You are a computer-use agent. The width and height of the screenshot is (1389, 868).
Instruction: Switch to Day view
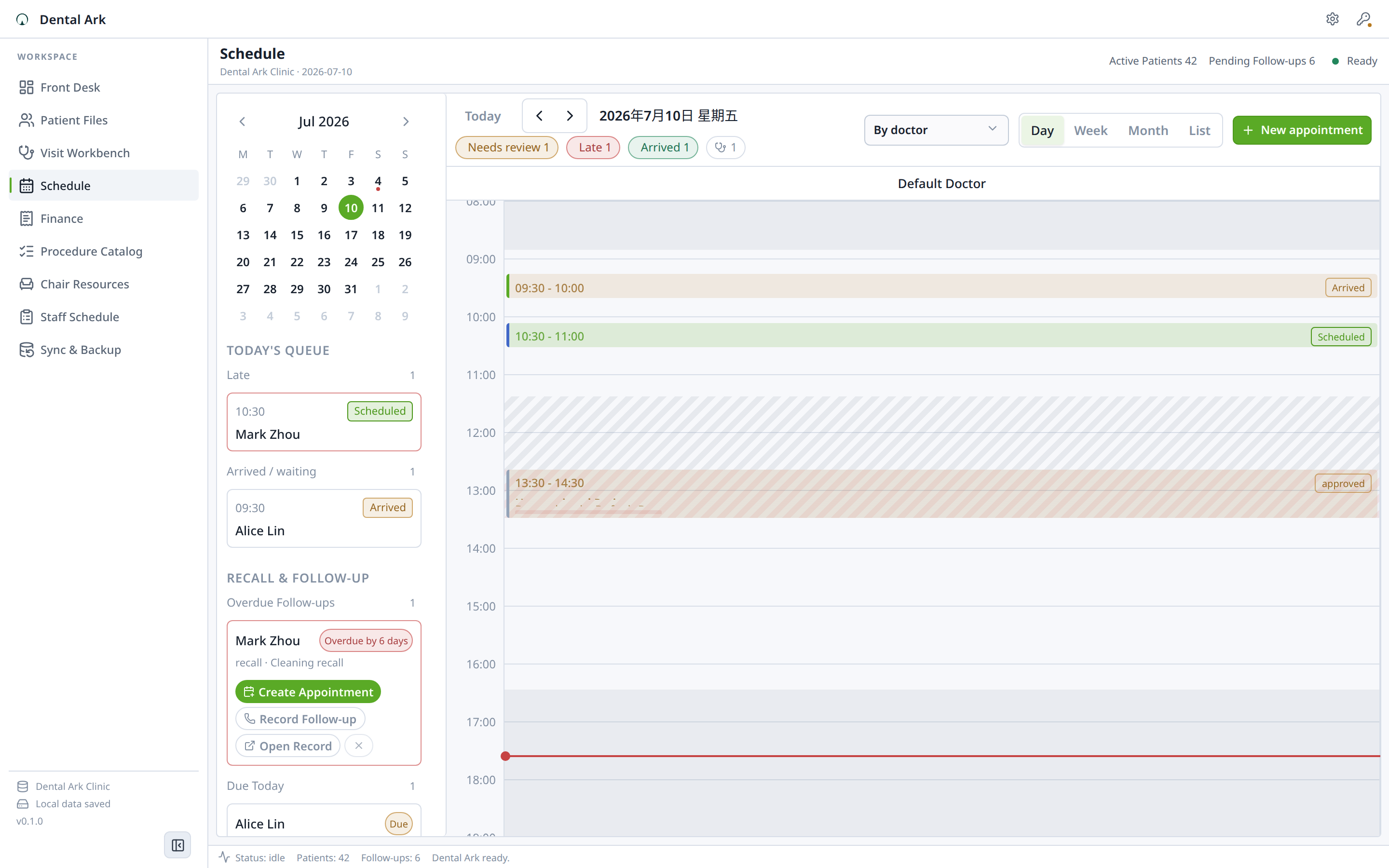click(1042, 130)
